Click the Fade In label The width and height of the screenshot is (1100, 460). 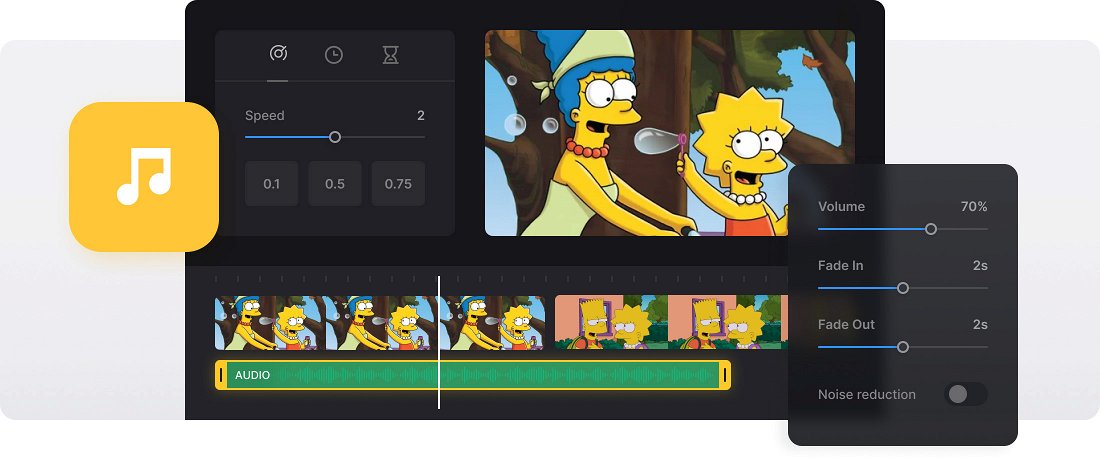840,266
